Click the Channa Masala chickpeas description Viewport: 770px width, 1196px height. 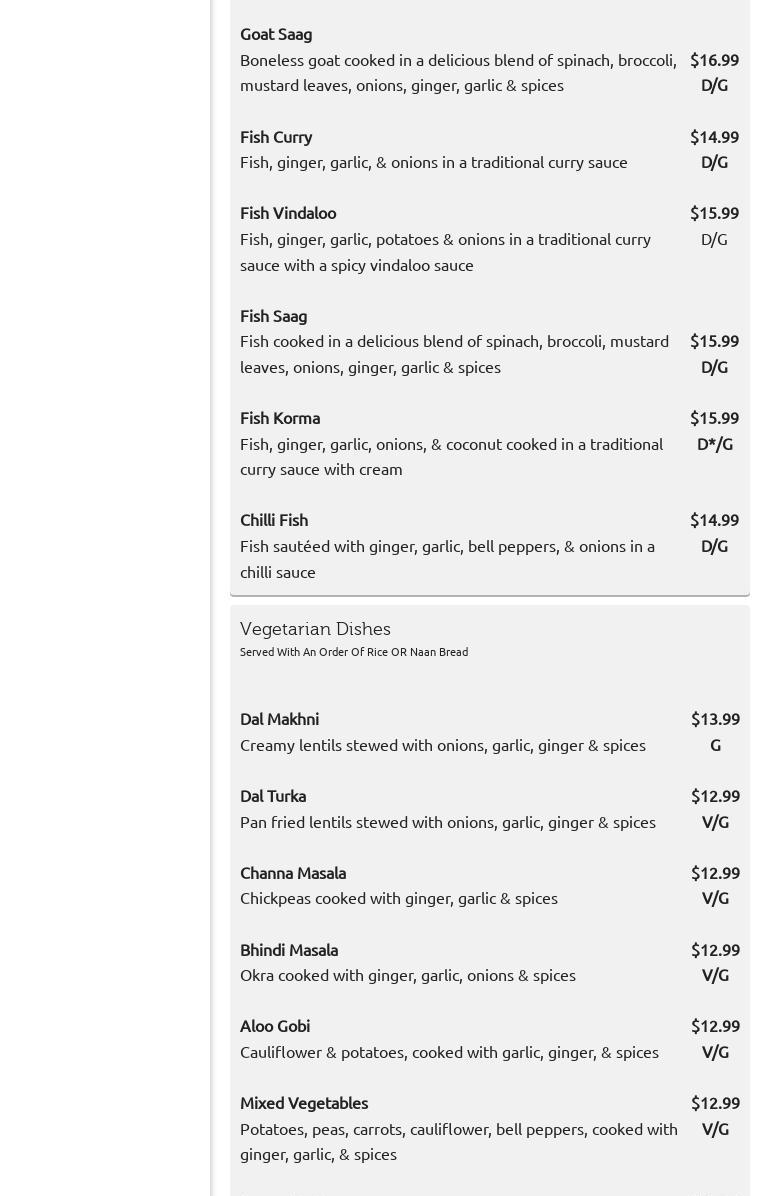pos(399,898)
